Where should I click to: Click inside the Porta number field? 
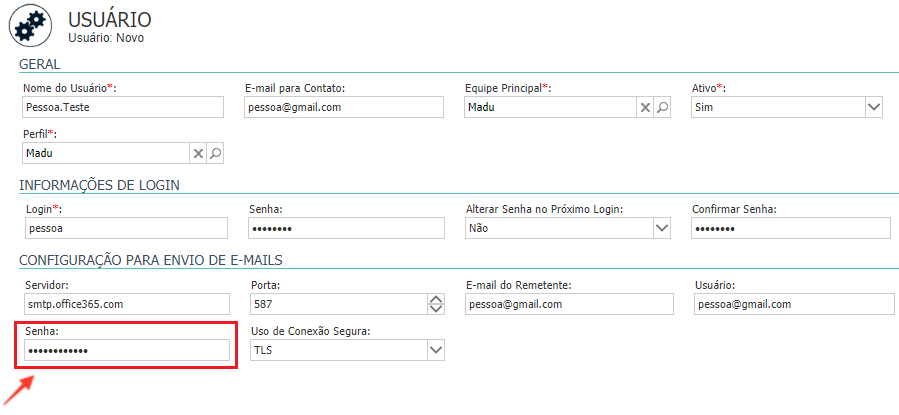[x=339, y=304]
